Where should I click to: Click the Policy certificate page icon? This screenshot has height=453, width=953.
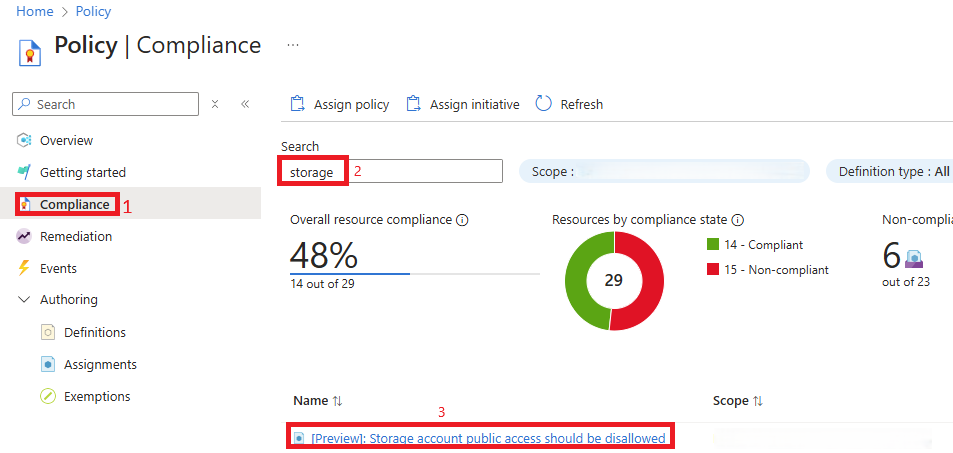(29, 51)
